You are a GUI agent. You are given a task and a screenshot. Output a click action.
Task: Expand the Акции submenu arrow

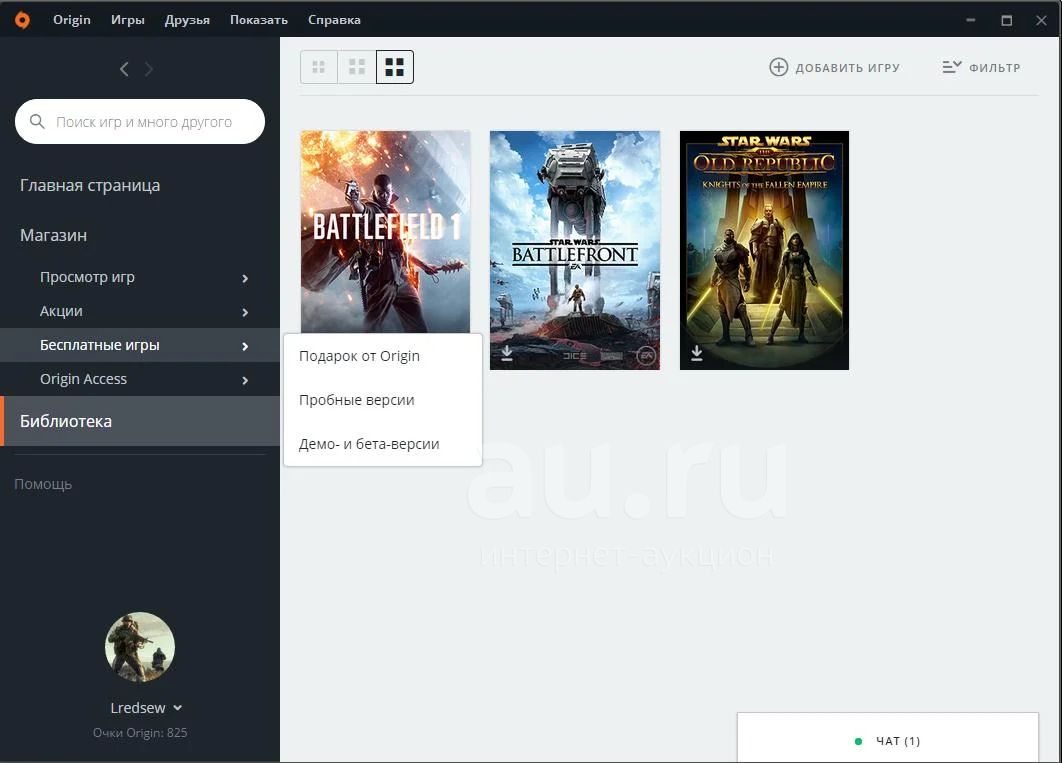tap(245, 312)
